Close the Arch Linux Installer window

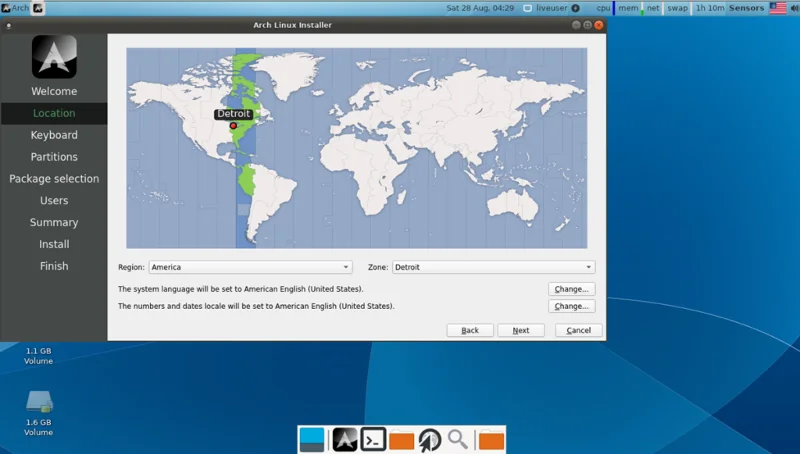[599, 25]
